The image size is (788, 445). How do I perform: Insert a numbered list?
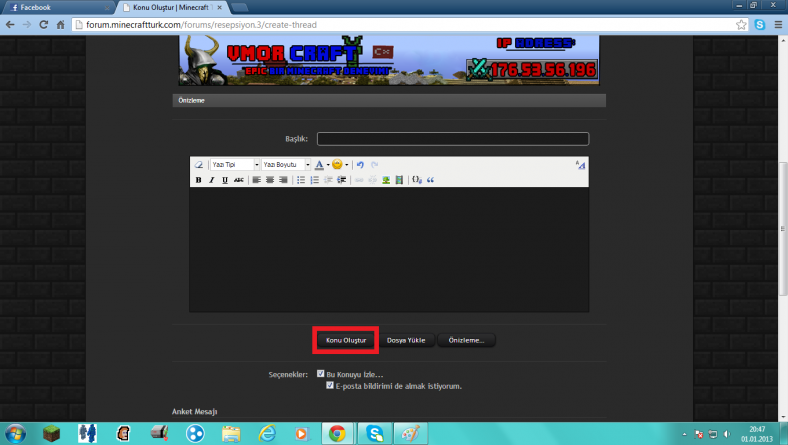(315, 180)
